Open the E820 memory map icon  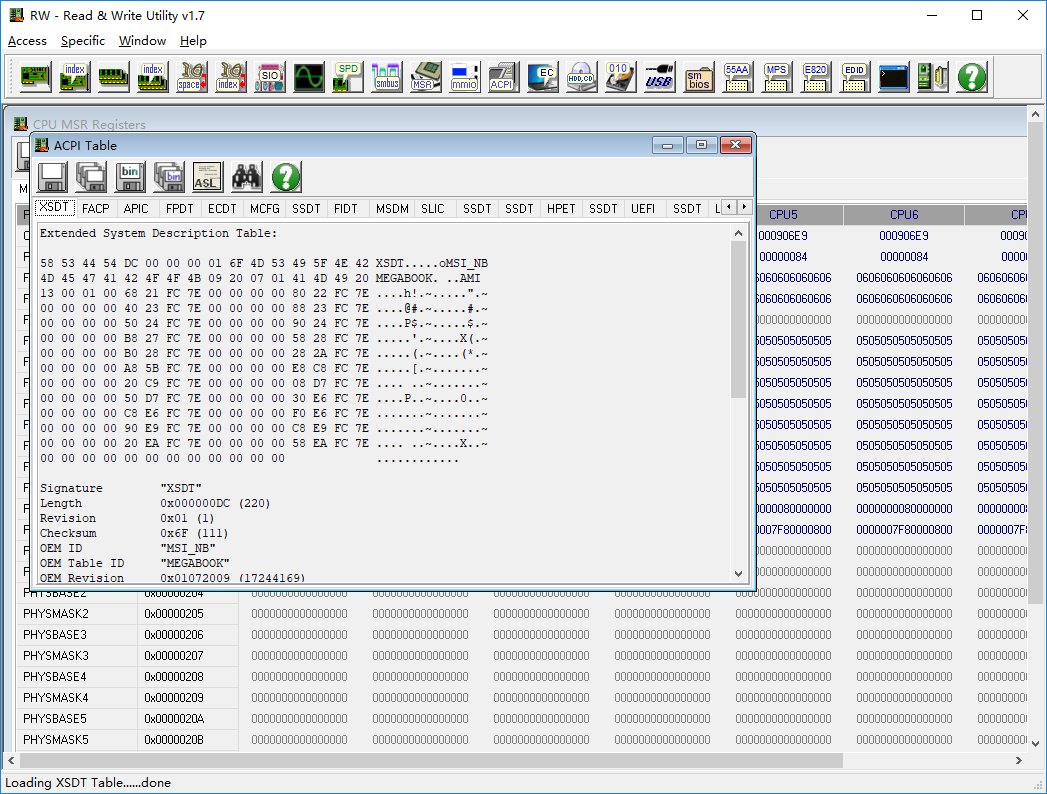(815, 77)
